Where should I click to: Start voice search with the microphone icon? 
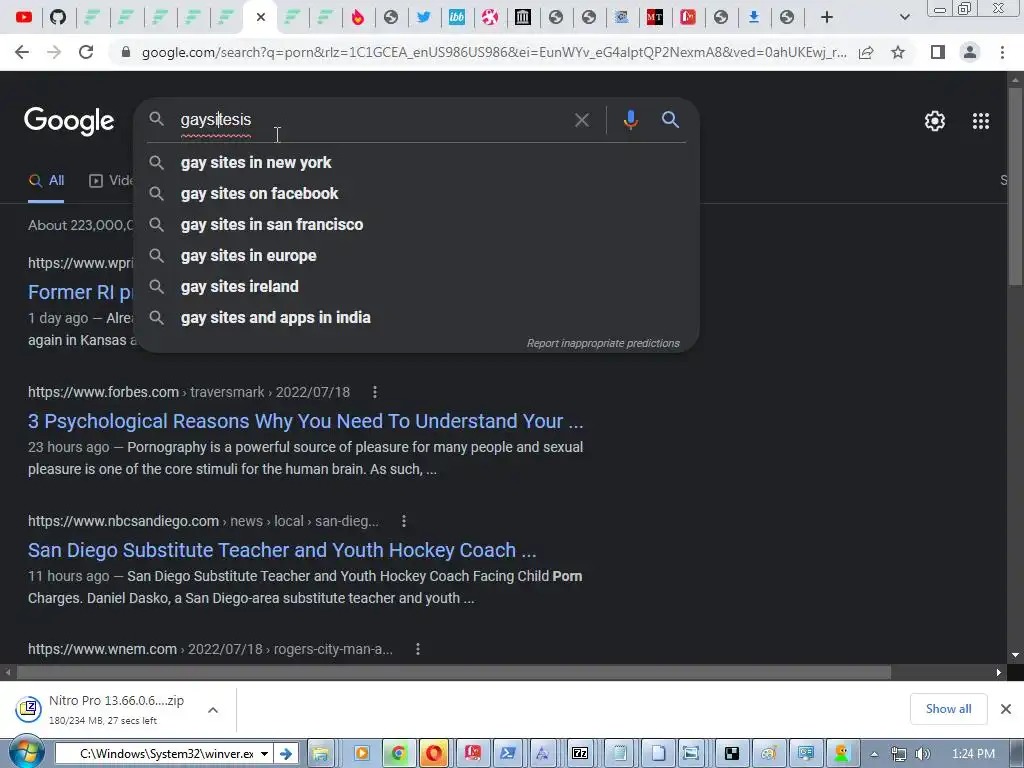(630, 120)
